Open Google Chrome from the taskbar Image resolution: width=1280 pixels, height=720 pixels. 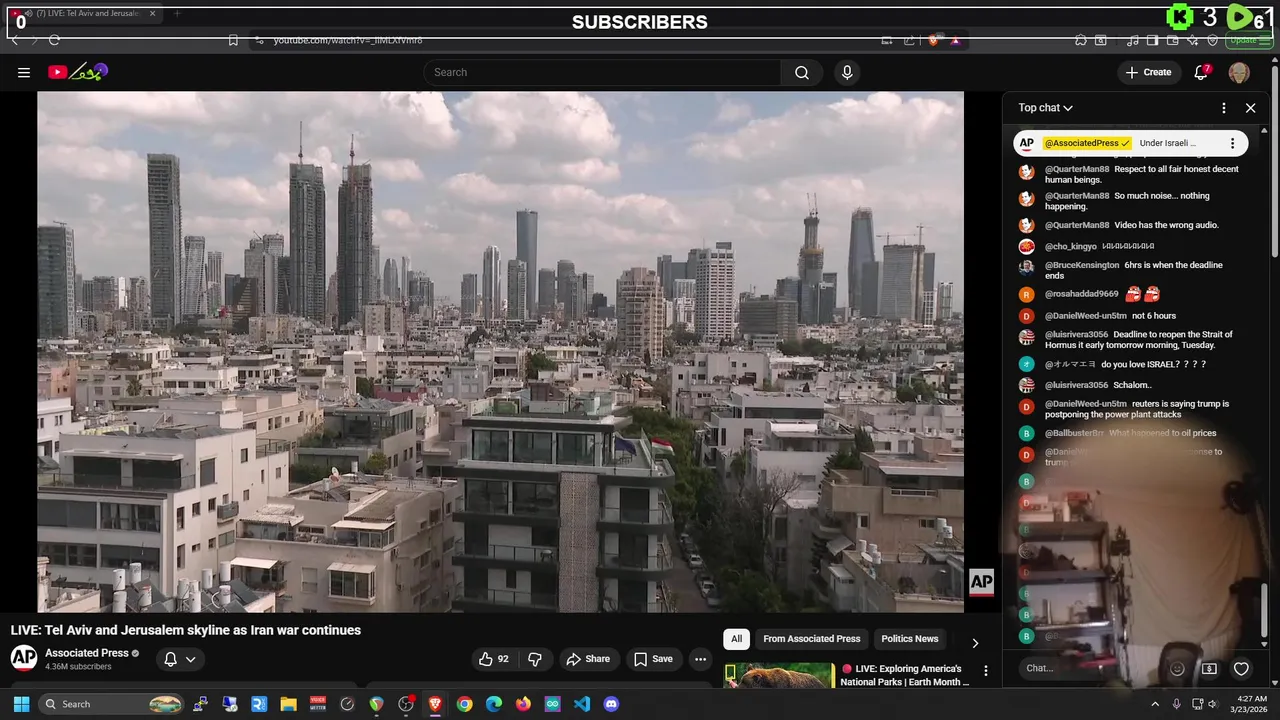pos(464,704)
